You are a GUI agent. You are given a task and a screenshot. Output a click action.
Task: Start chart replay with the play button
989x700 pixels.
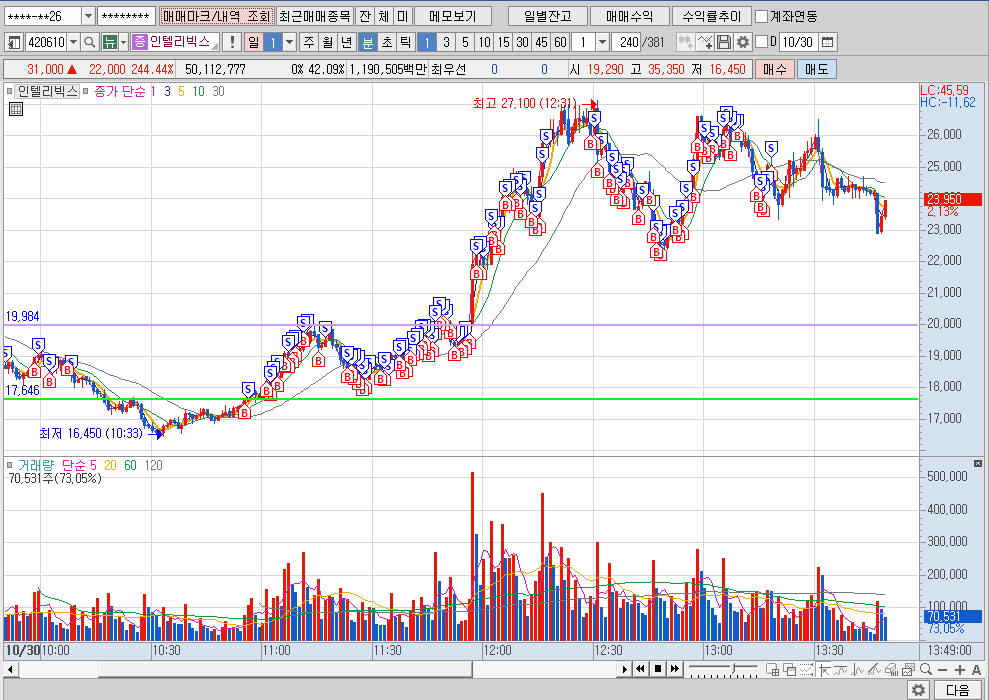(x=624, y=668)
